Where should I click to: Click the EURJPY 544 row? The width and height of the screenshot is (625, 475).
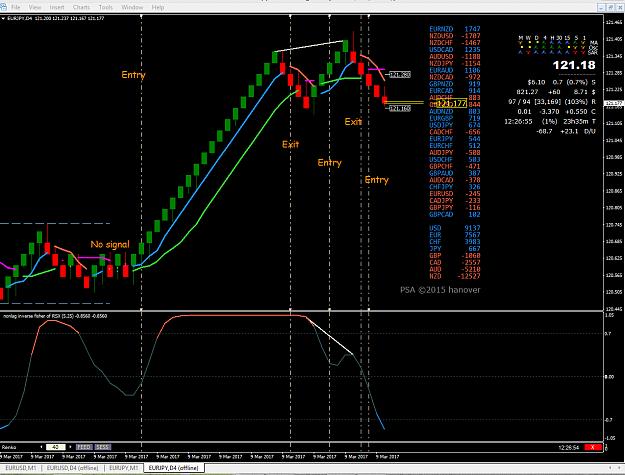pos(455,139)
